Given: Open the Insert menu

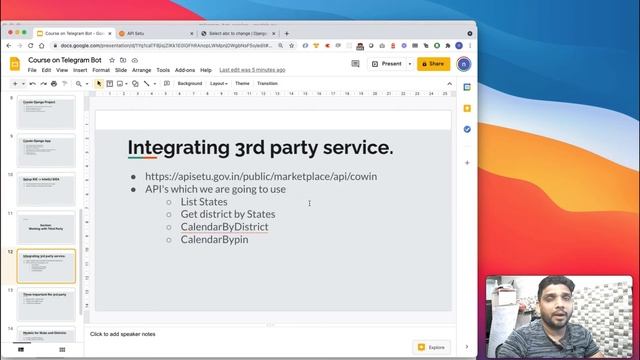Looking at the screenshot, I should point(80,70).
